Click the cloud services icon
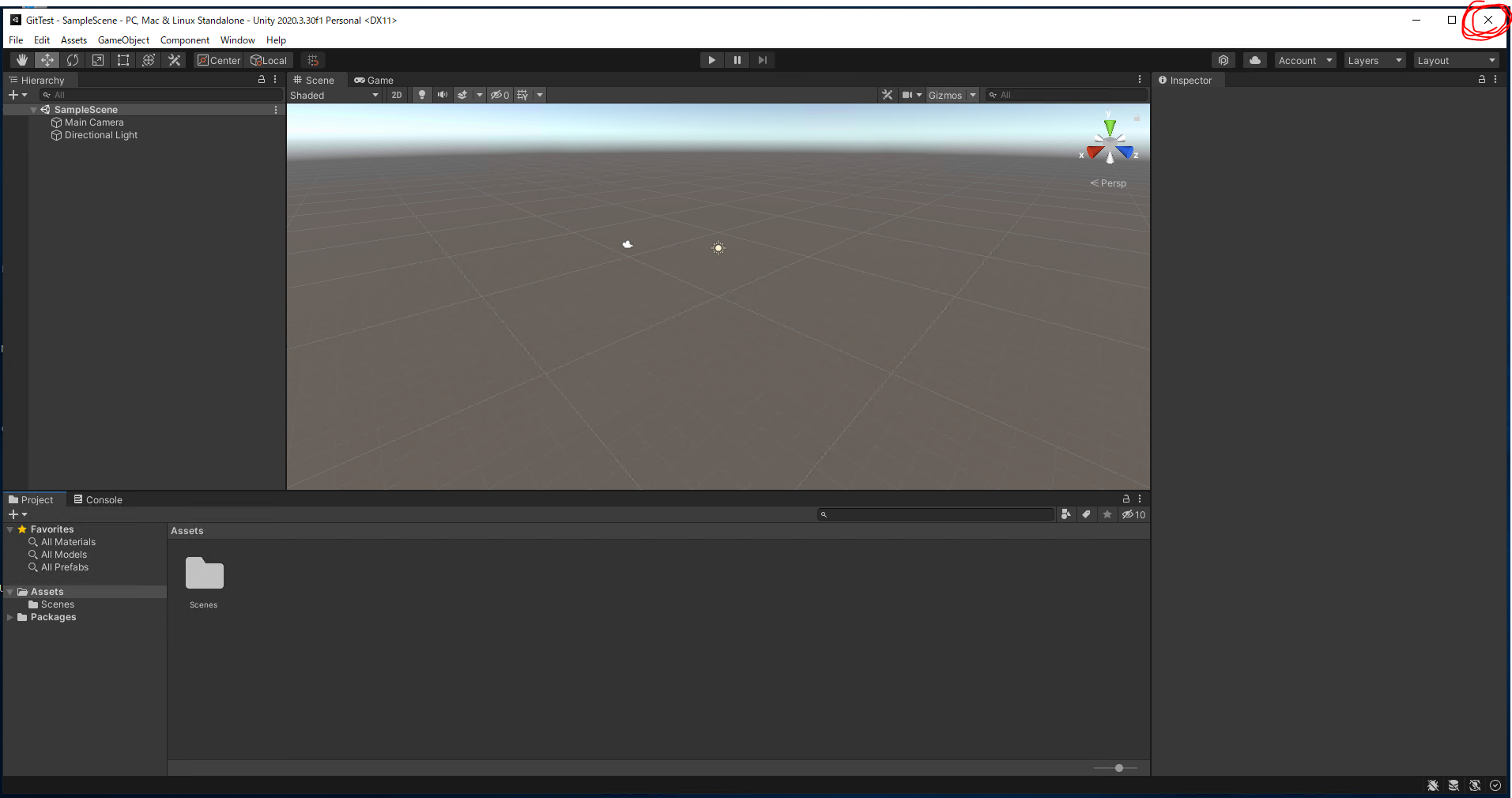 coord(1254,60)
